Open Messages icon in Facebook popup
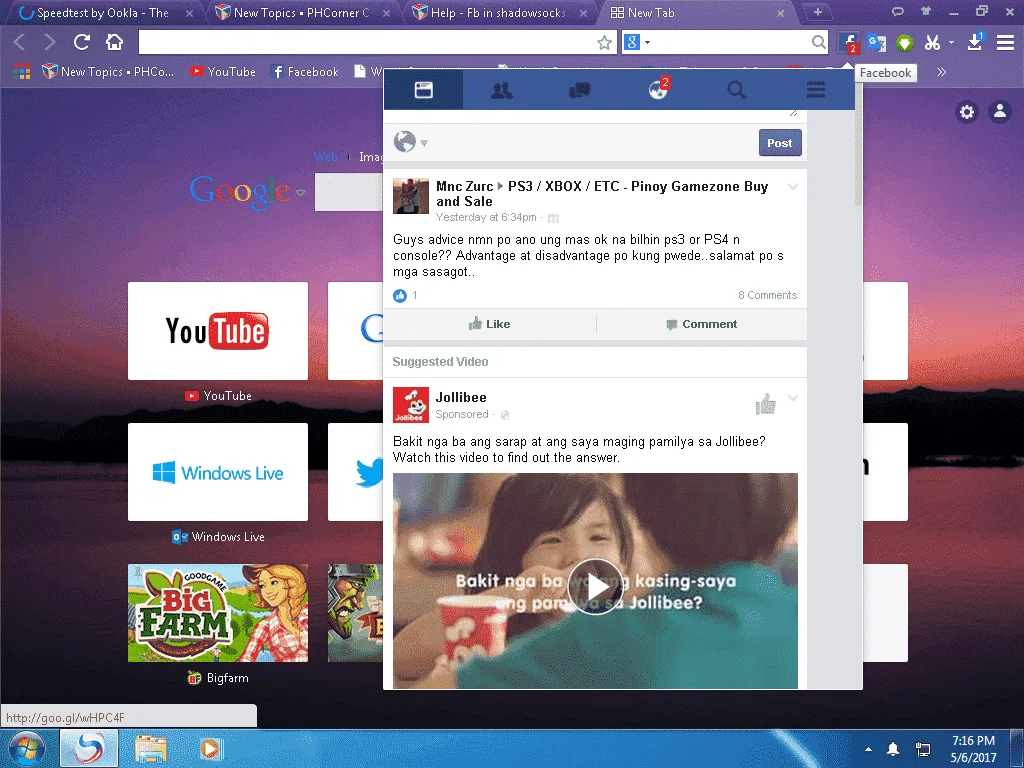 pyautogui.click(x=580, y=90)
